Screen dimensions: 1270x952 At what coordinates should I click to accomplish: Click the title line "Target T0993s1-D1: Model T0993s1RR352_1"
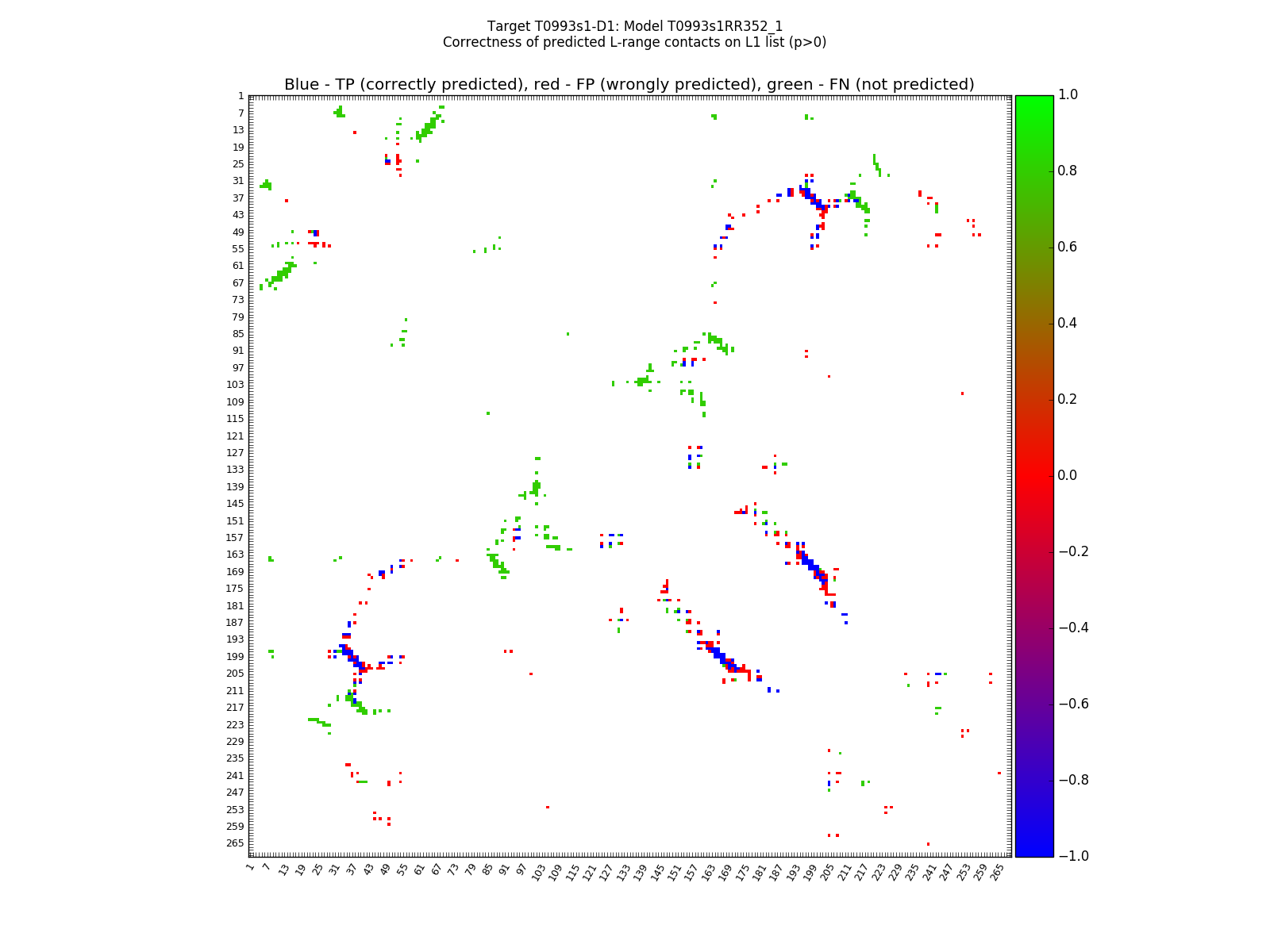[x=634, y=26]
